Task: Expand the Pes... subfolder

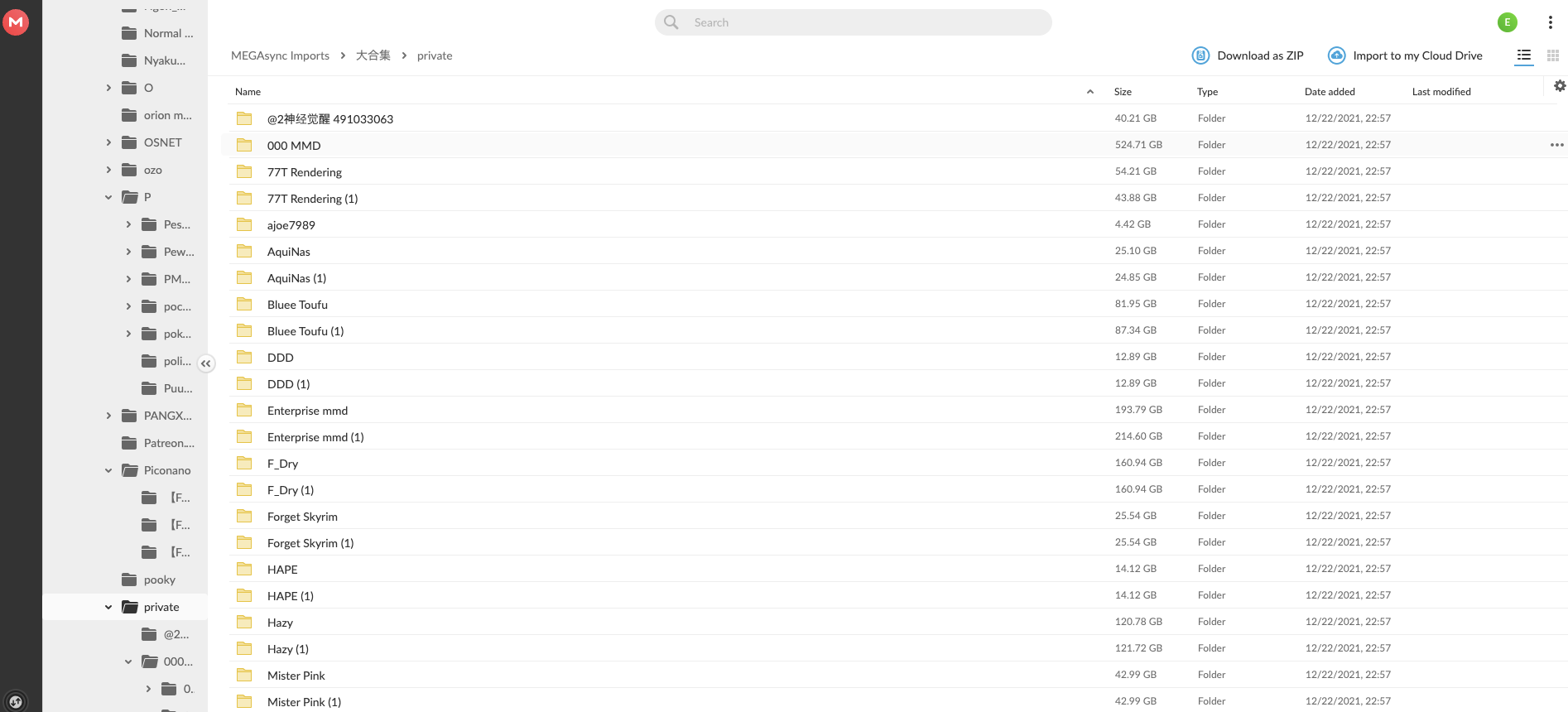Action: click(x=128, y=224)
